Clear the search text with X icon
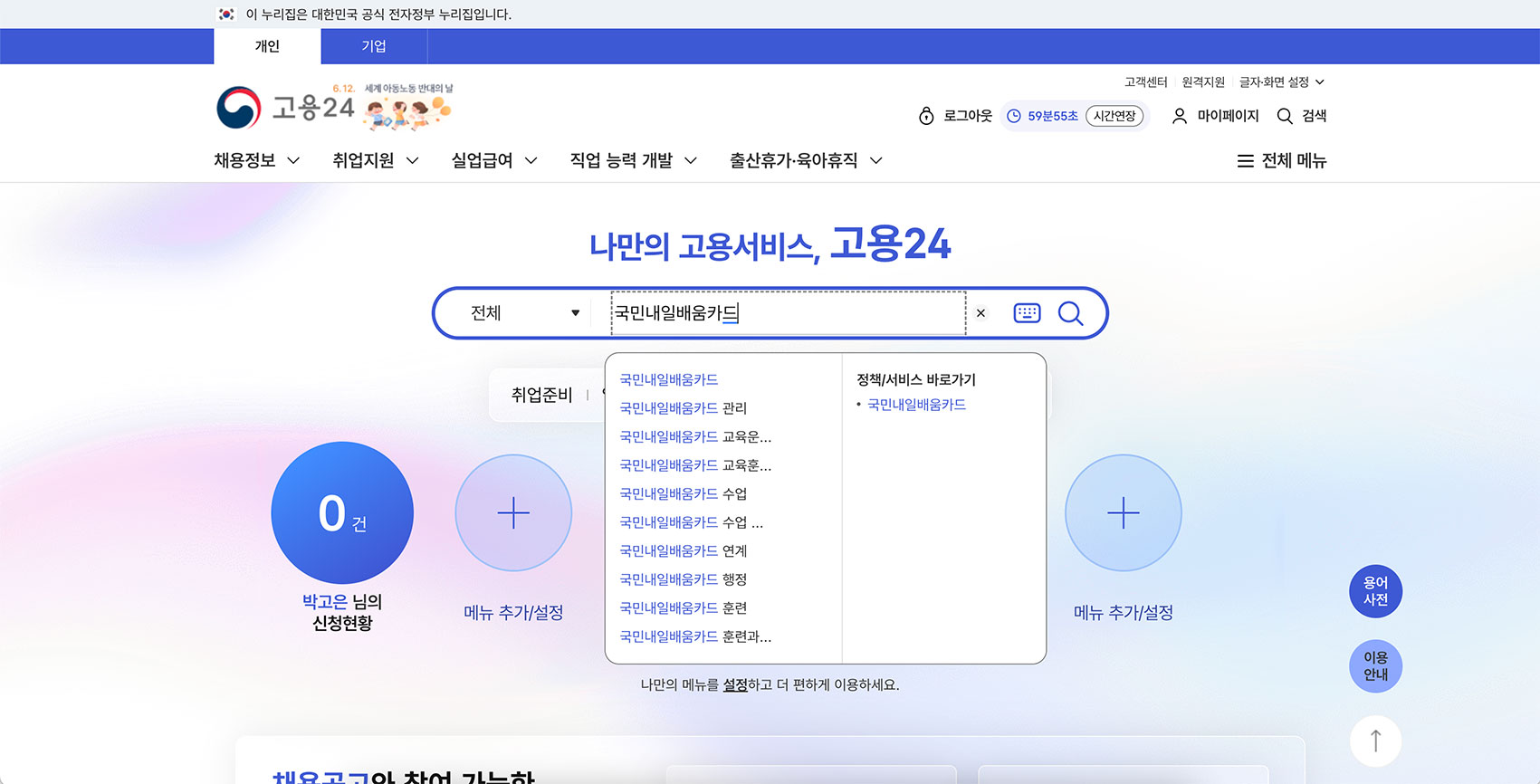1540x784 pixels. tap(980, 313)
